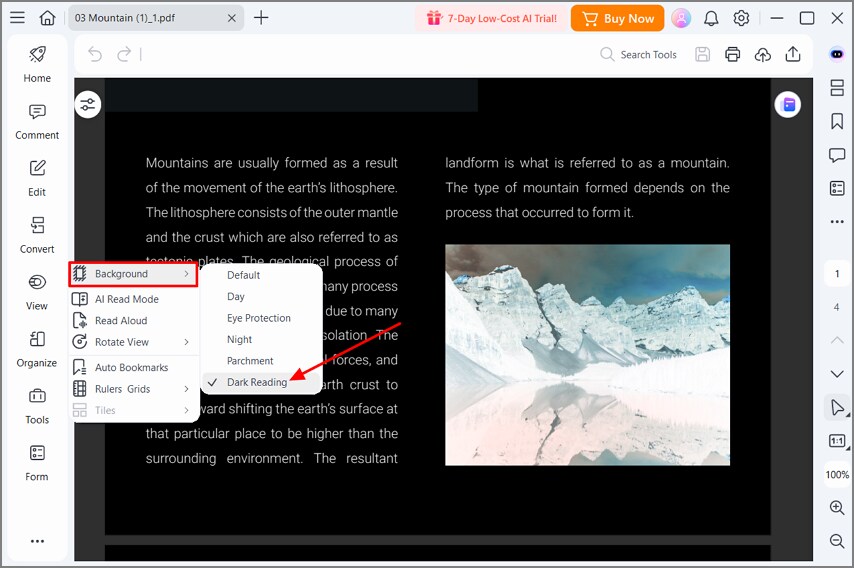Screen dimensions: 854x568
Task: Zoom in on the document
Action: pyautogui.click(x=837, y=508)
